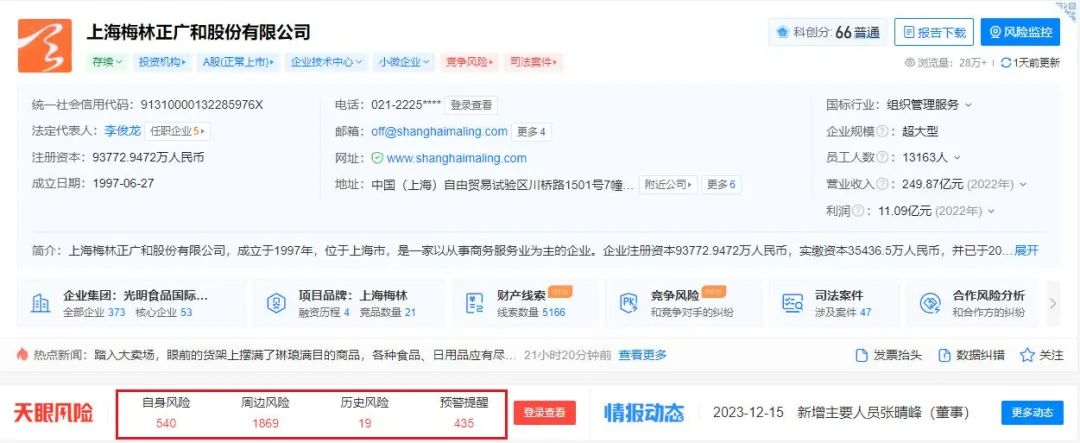Click 统一社会信用代码 value 91310000132285976X
The image size is (1080, 443).
point(201,105)
